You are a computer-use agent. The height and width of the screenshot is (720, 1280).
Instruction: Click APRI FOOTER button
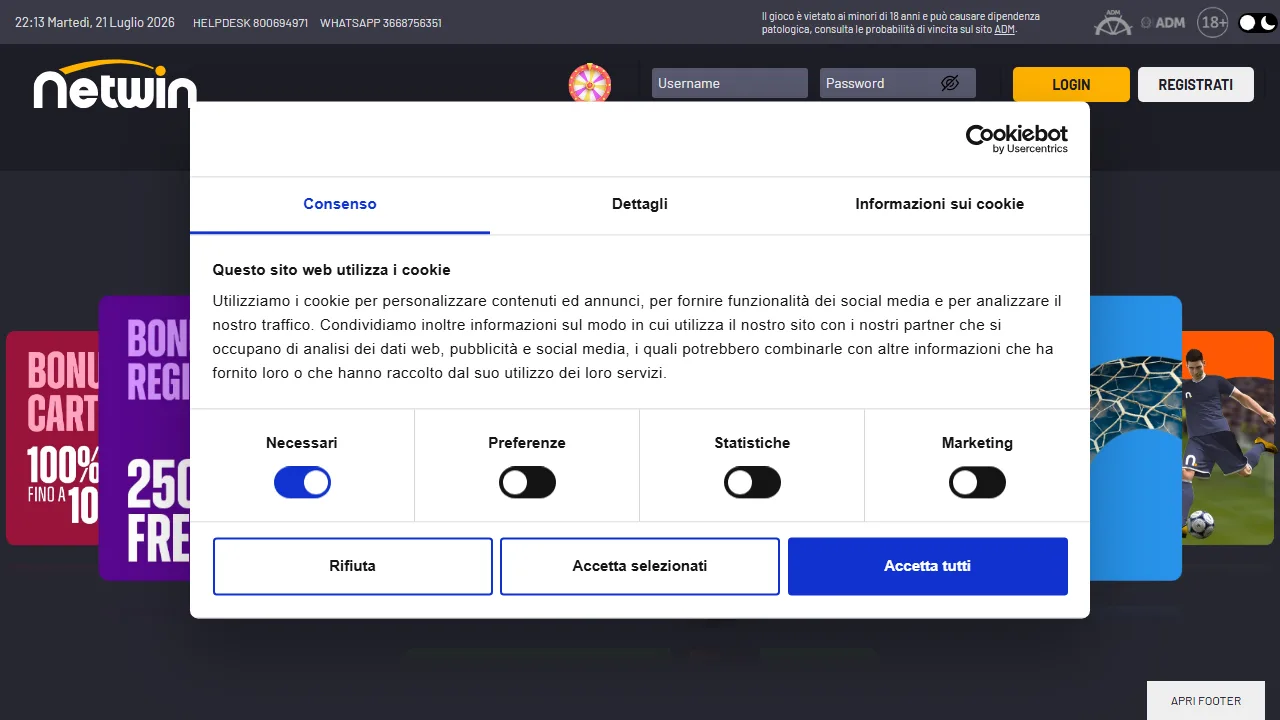(1206, 701)
